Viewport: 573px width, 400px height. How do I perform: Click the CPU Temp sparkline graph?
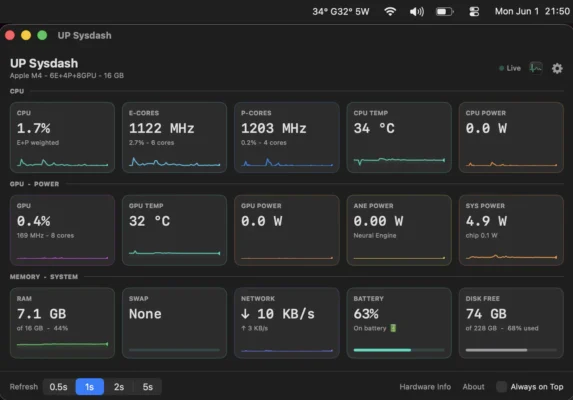point(399,161)
